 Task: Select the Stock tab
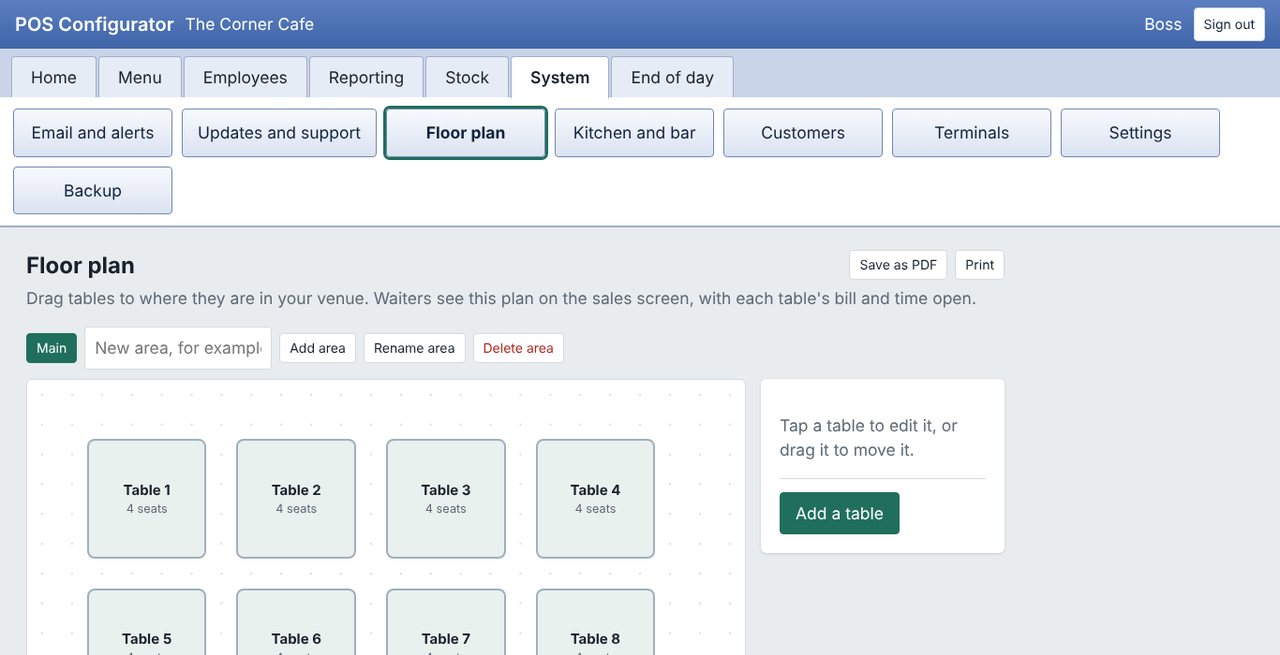(x=467, y=77)
